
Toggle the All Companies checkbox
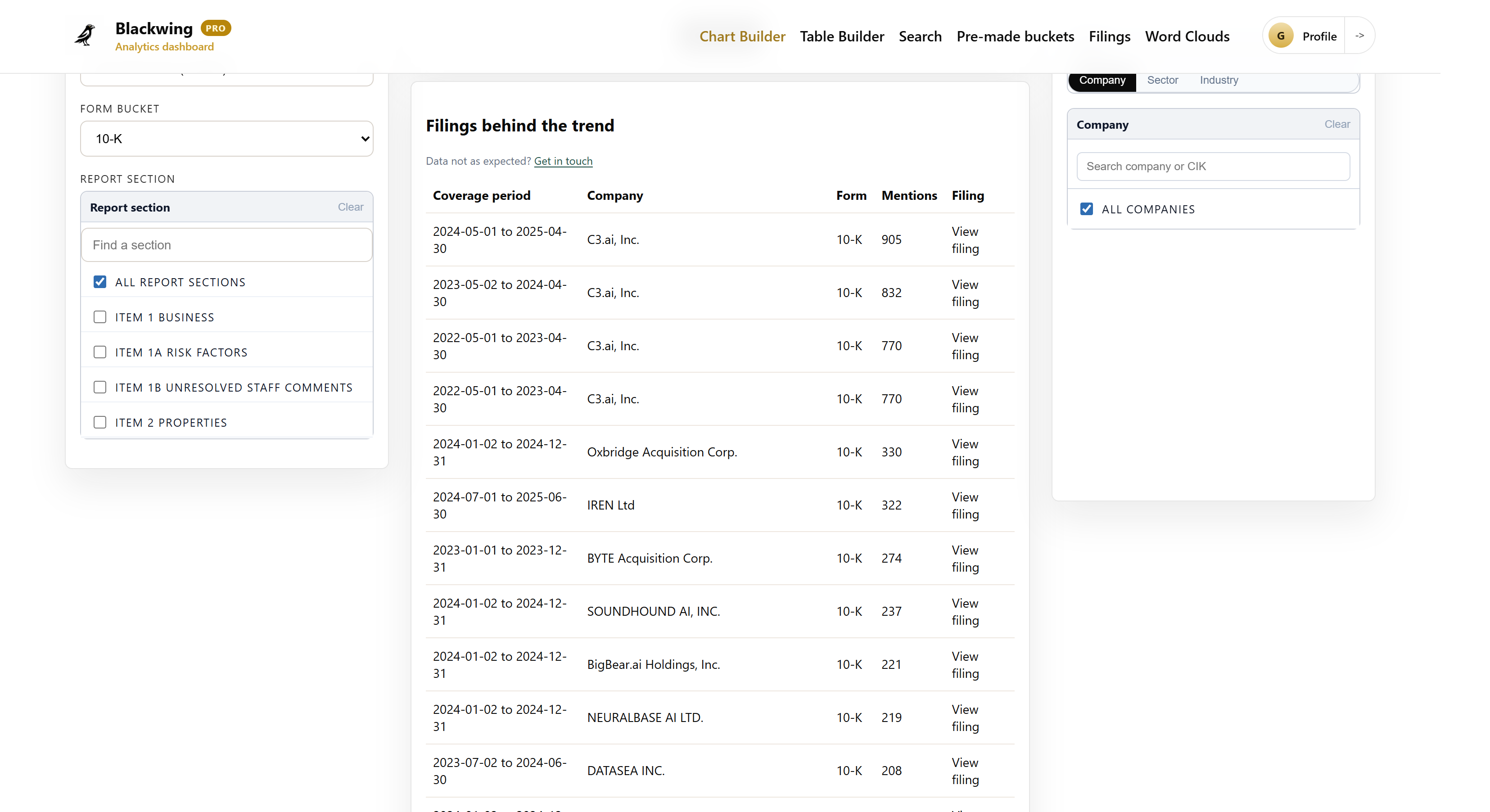click(x=1086, y=209)
